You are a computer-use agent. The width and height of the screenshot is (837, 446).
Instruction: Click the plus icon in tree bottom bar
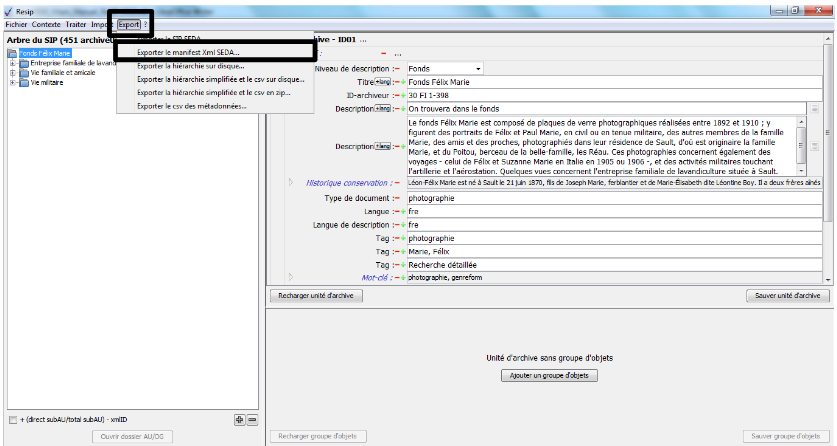239,419
